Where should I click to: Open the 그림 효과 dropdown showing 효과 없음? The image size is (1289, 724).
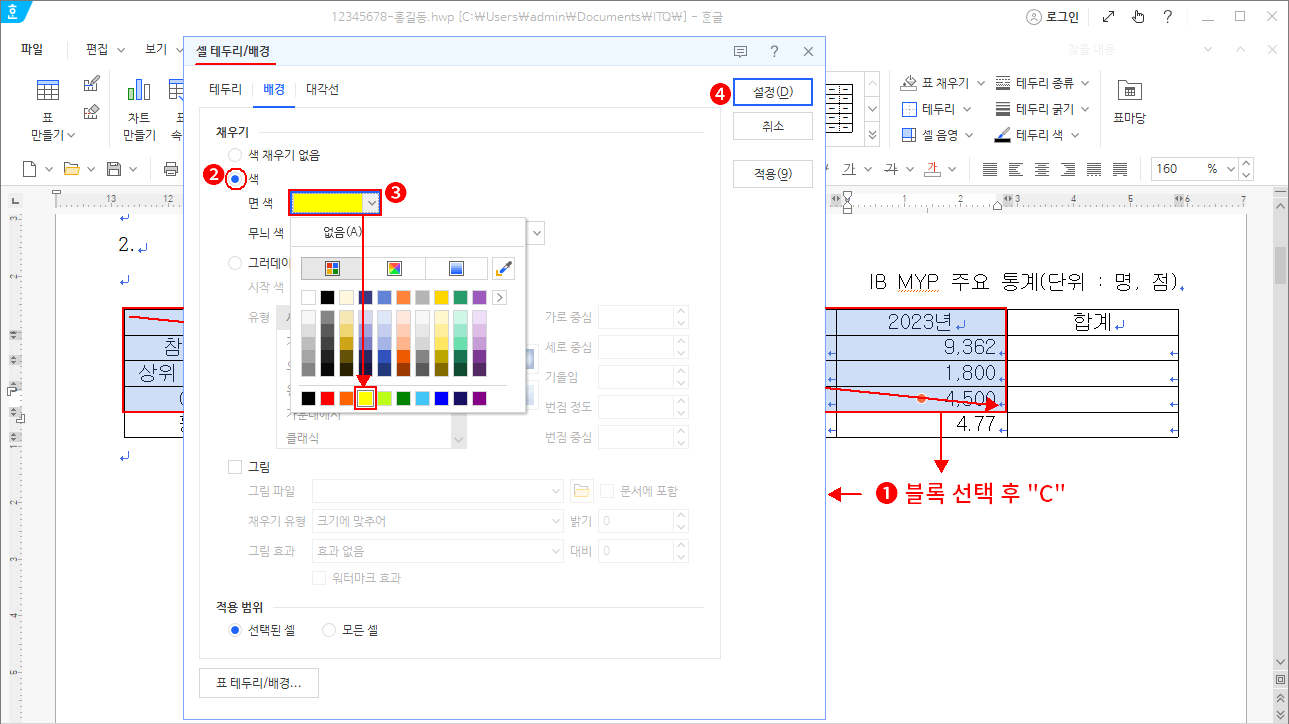pyautogui.click(x=555, y=550)
